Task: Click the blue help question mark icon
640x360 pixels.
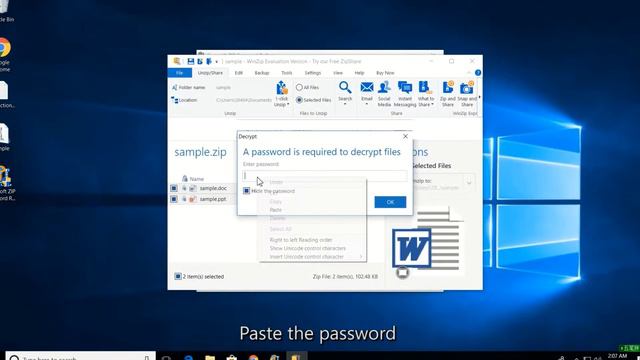Action: 478,73
